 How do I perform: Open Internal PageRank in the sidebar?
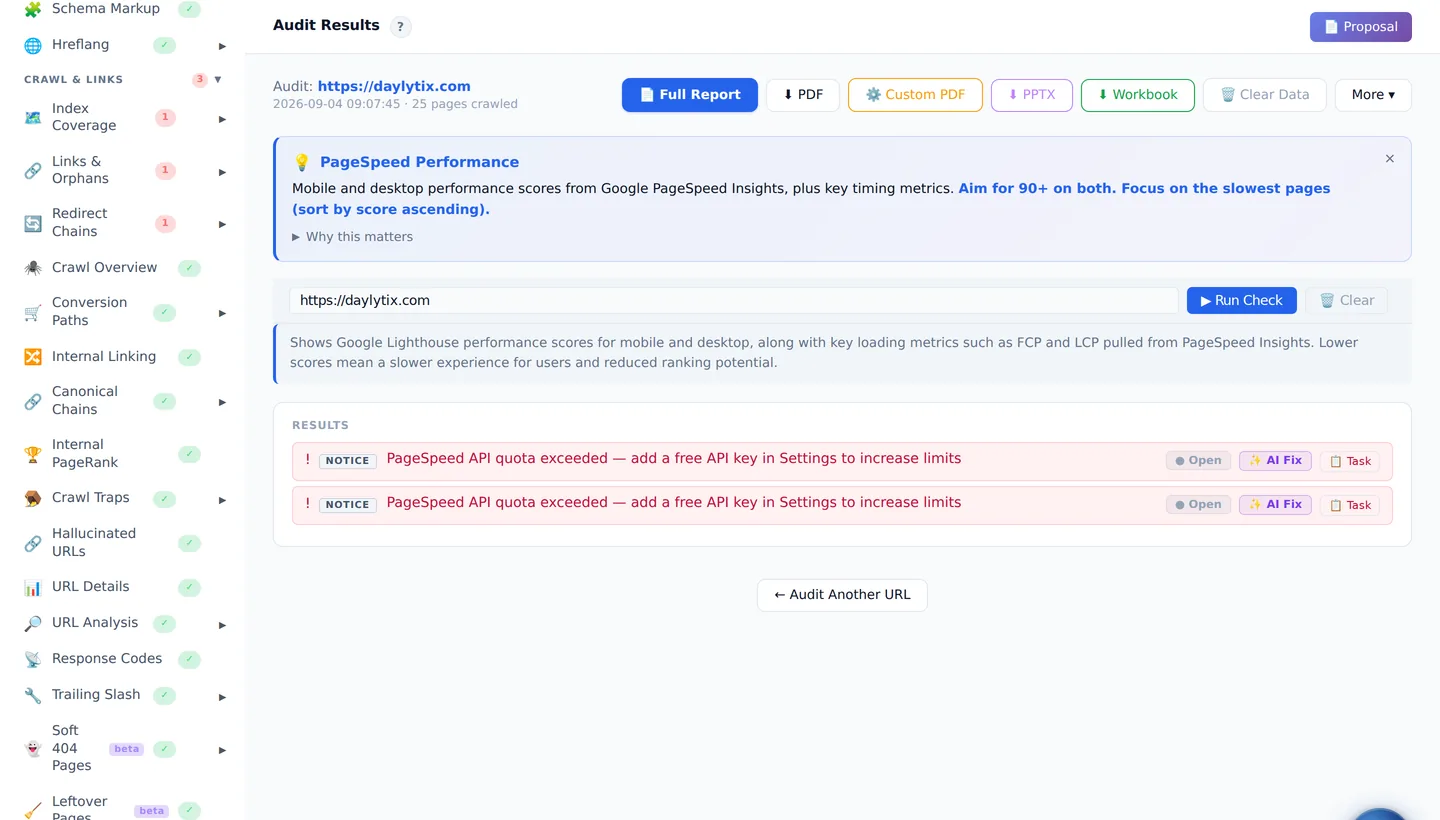click(x=85, y=454)
